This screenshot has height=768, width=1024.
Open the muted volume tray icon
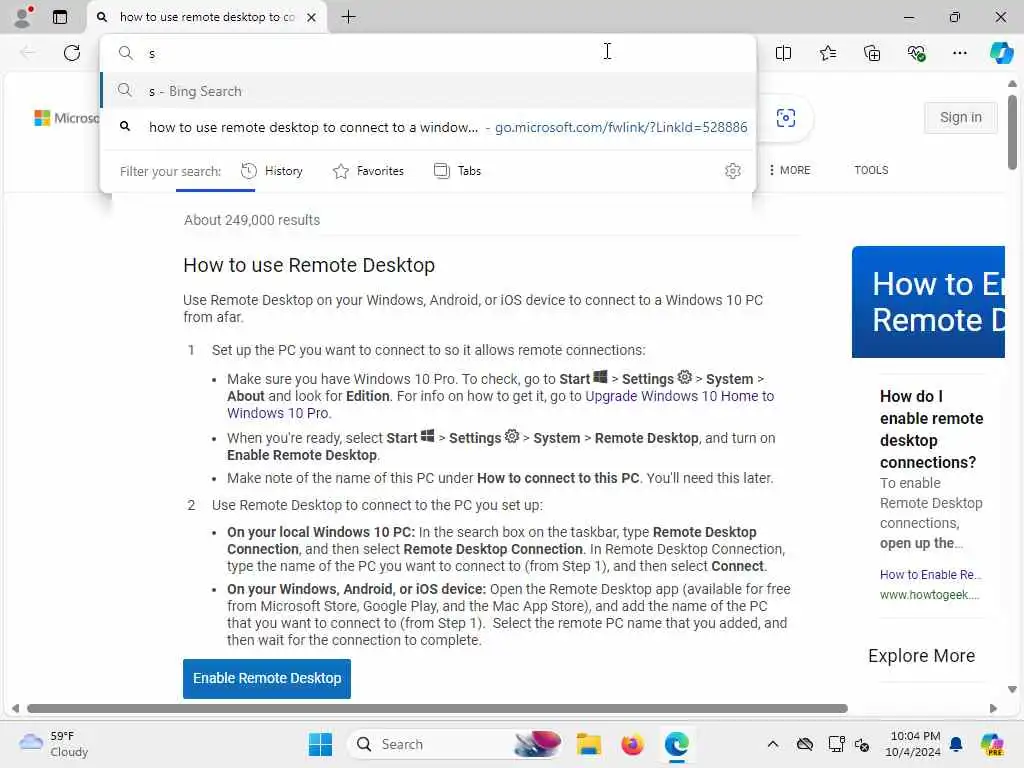point(862,744)
